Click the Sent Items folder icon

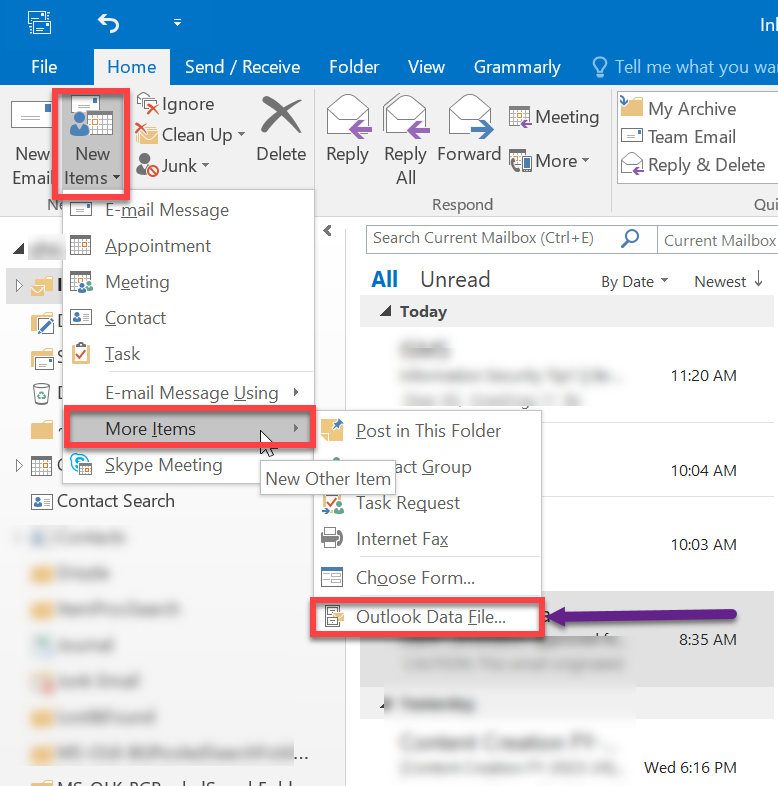[x=43, y=358]
